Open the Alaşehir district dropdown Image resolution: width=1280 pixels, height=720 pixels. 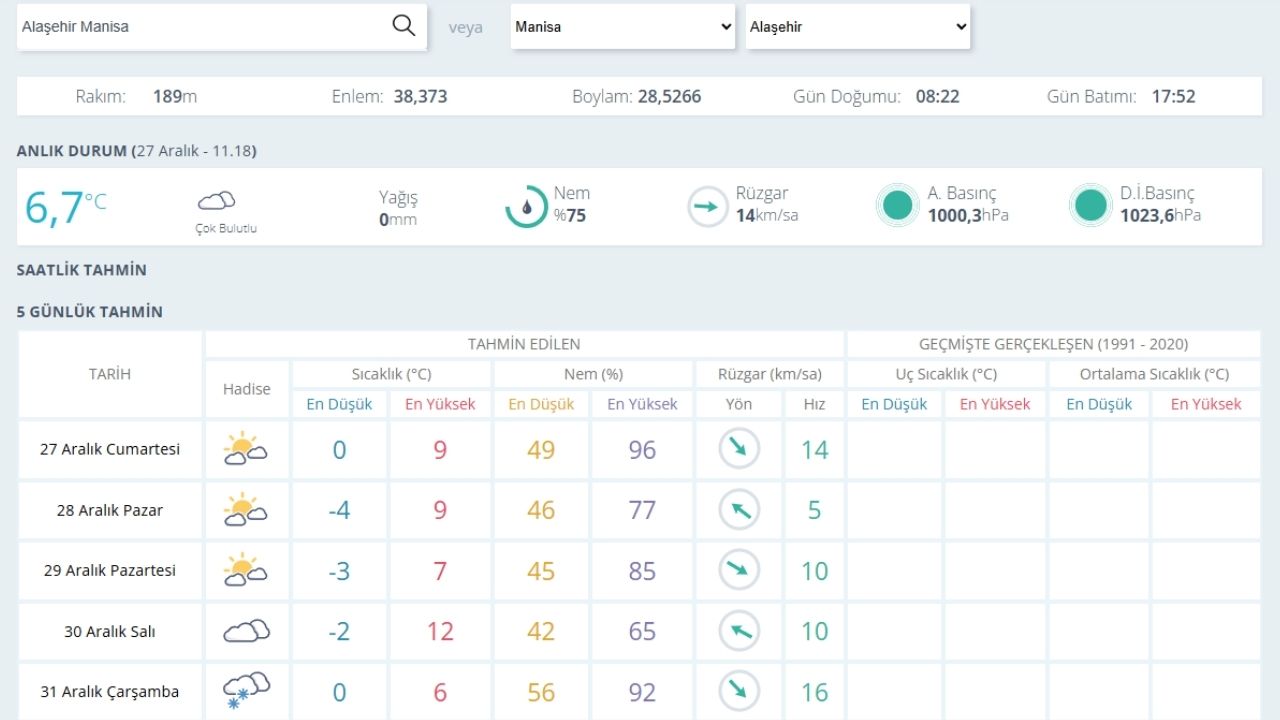858,27
